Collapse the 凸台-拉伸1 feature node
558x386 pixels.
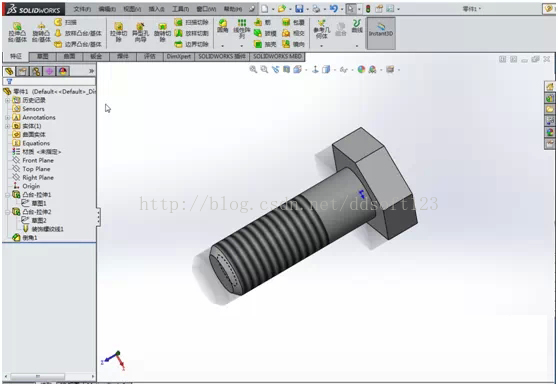[7, 195]
